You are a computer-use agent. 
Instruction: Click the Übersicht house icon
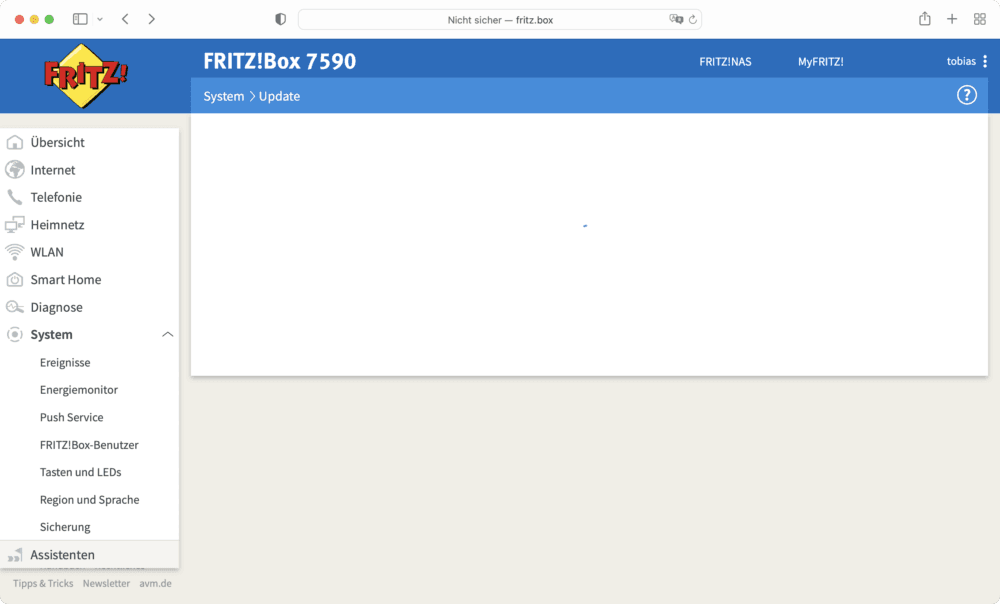15,142
